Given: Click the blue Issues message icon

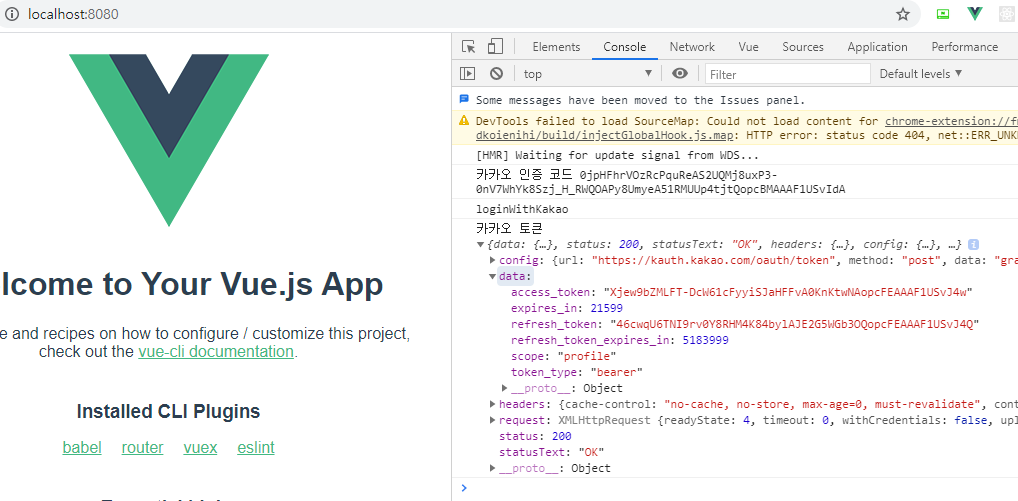Looking at the screenshot, I should pyautogui.click(x=464, y=99).
